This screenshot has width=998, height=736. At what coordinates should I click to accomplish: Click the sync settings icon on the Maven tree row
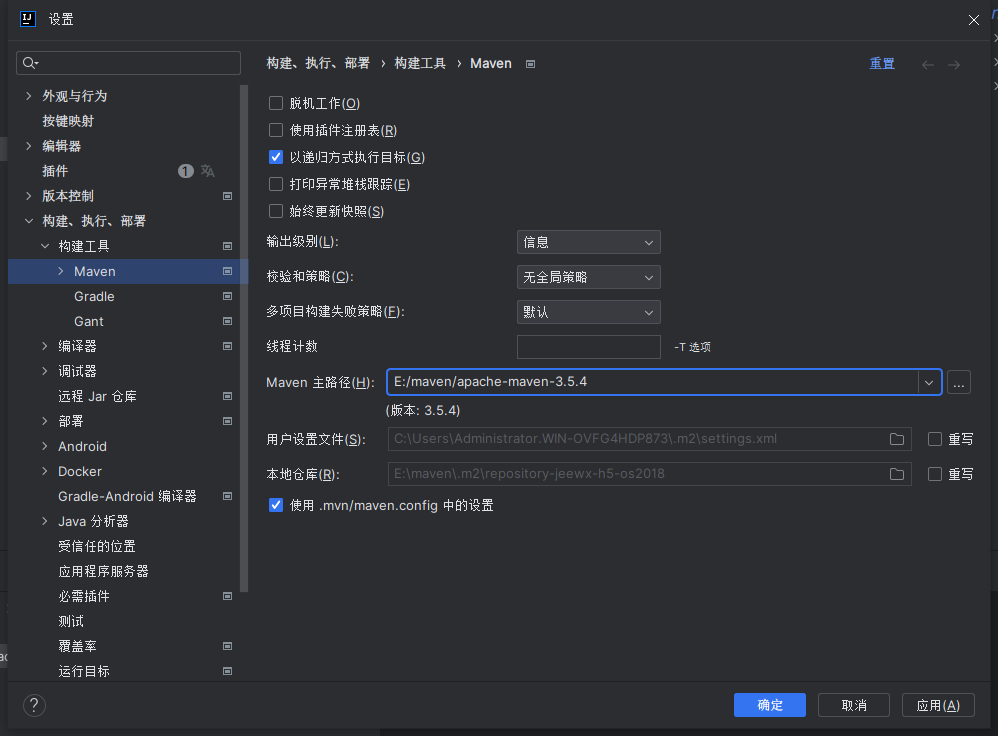tap(227, 271)
